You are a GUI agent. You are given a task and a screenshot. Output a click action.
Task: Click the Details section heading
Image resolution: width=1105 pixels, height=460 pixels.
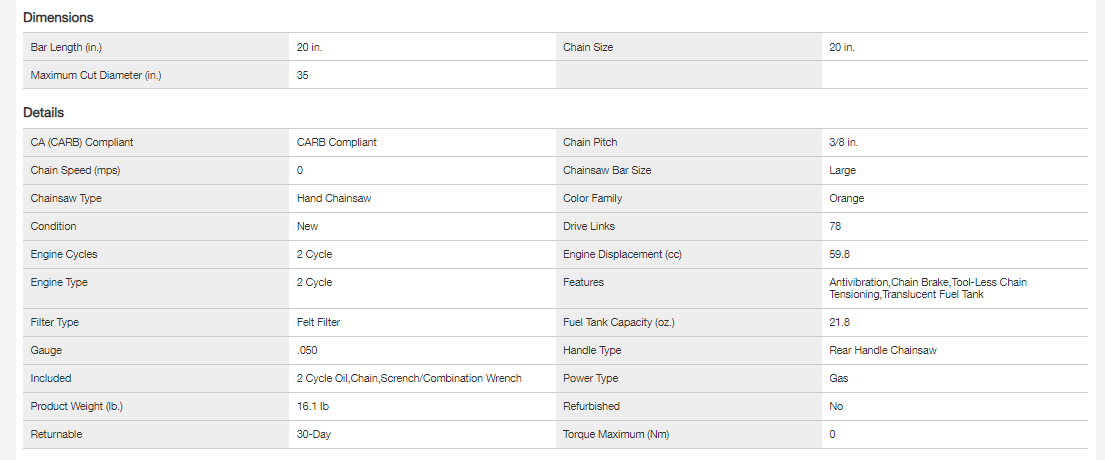click(44, 113)
